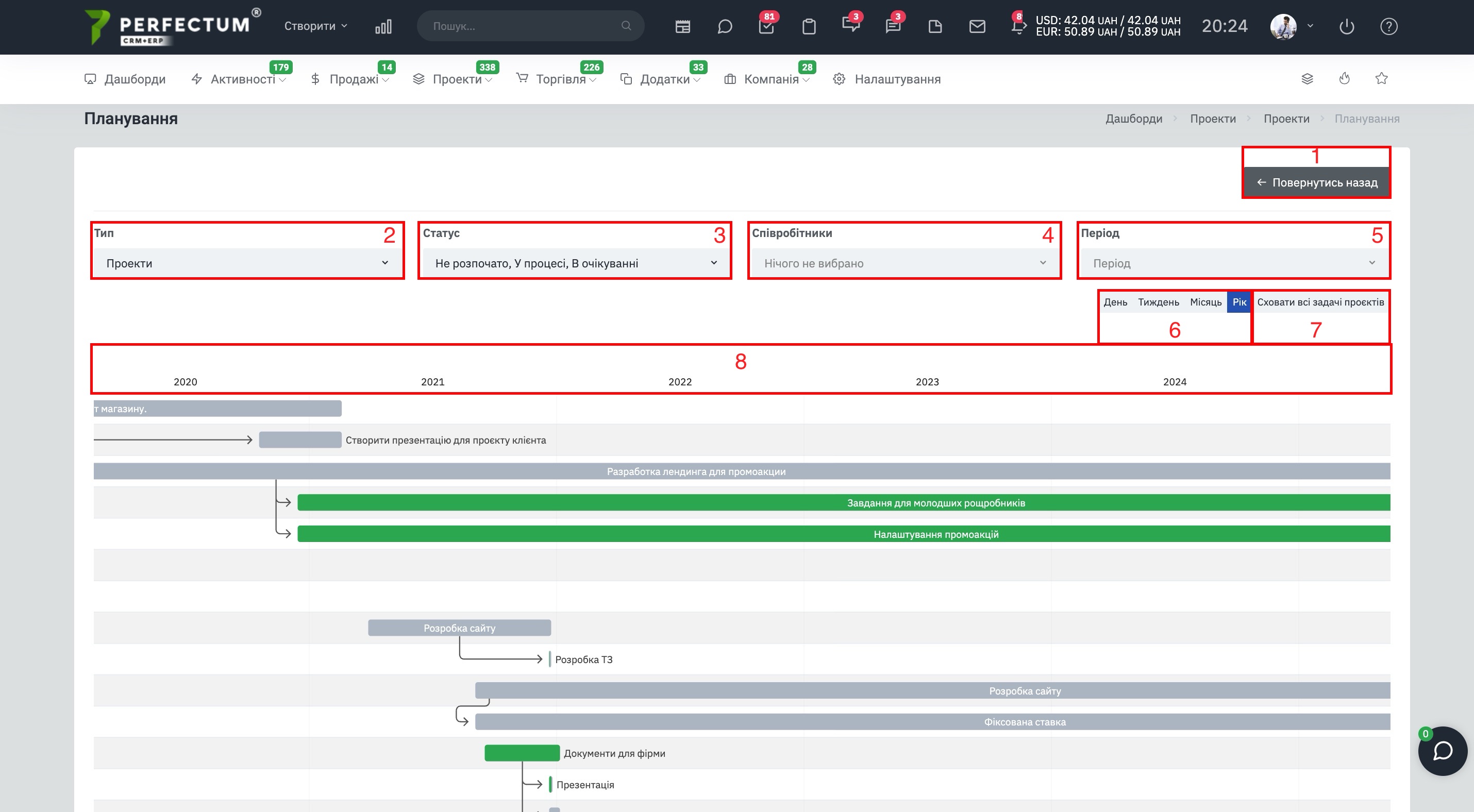This screenshot has height=812, width=1474.
Task: Click the power logout icon
Action: (x=1347, y=26)
